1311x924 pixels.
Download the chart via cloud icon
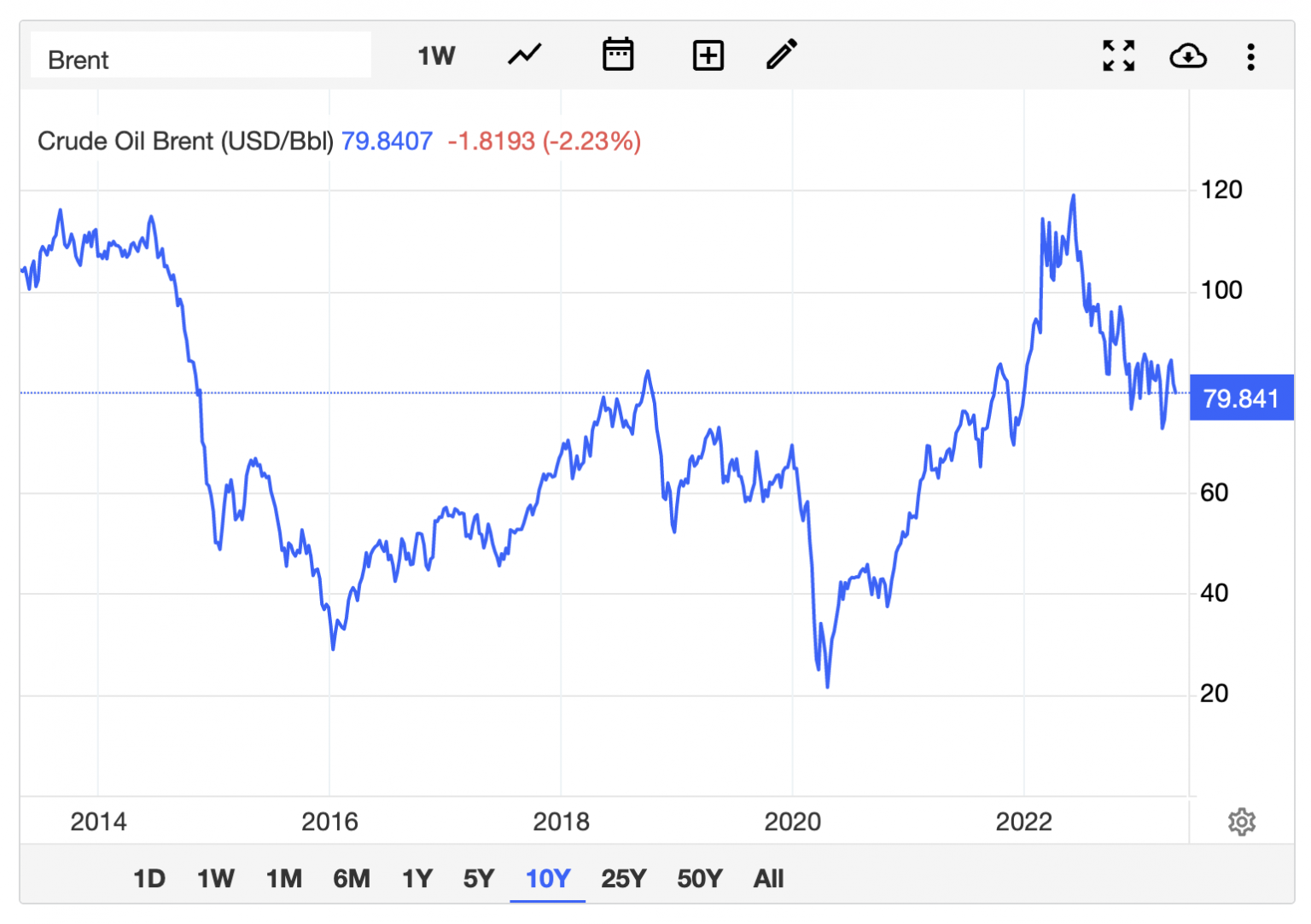pyautogui.click(x=1189, y=56)
